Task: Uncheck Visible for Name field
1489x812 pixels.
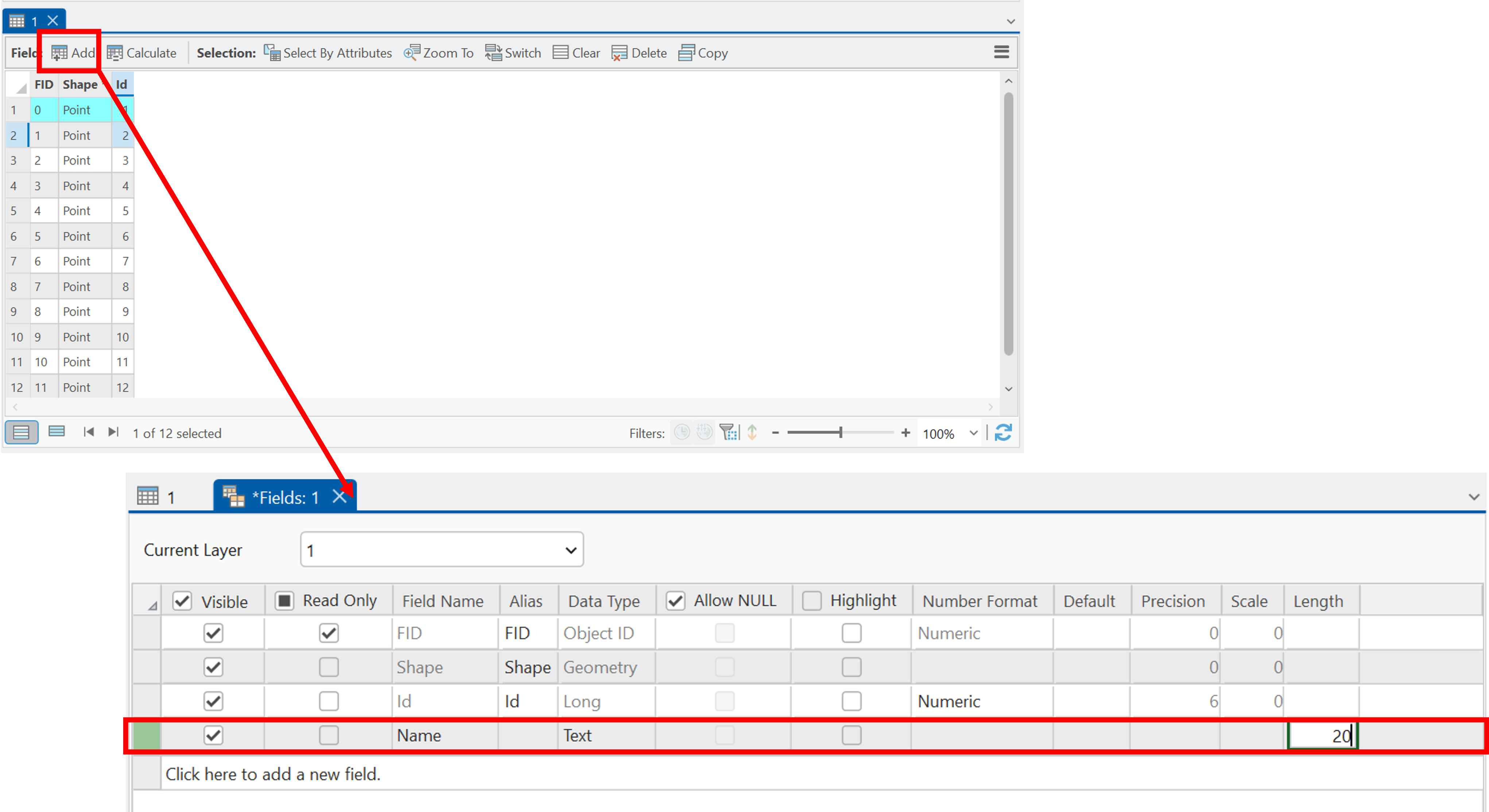Action: (x=213, y=735)
